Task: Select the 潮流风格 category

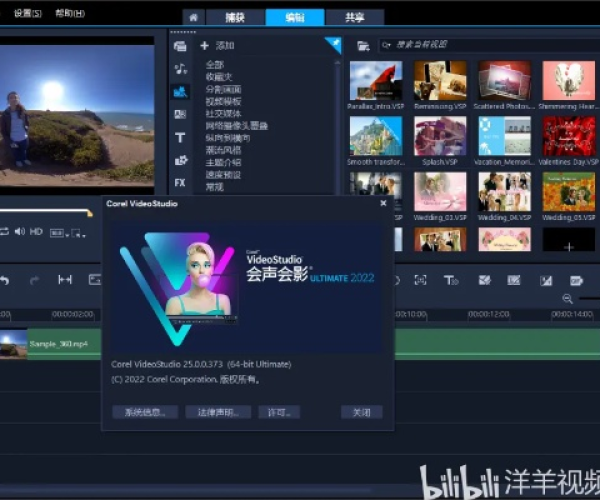Action: click(x=223, y=150)
